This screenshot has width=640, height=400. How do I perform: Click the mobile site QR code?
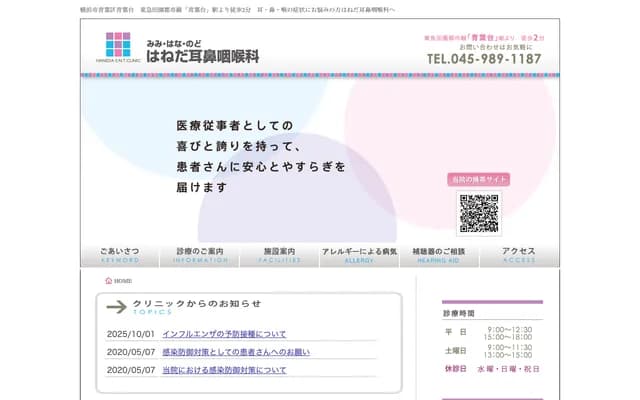tap(479, 213)
